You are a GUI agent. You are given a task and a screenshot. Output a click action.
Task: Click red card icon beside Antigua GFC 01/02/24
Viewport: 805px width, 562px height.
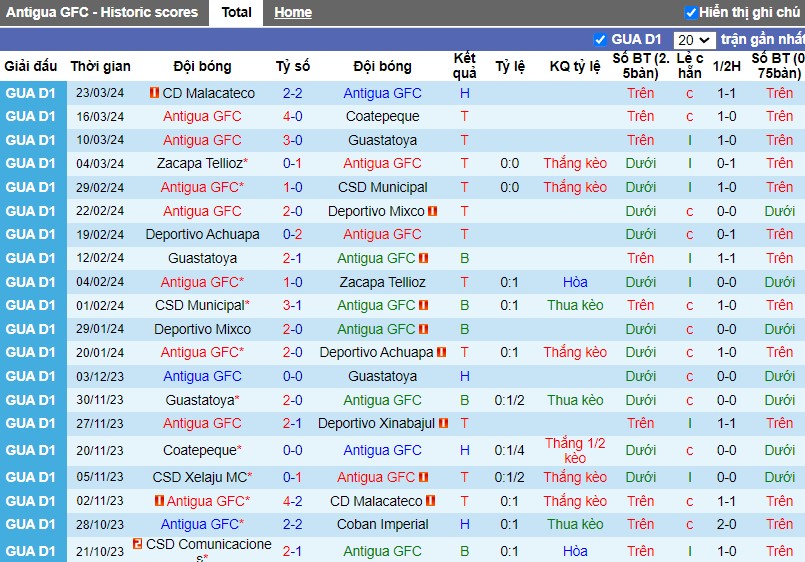(x=424, y=305)
